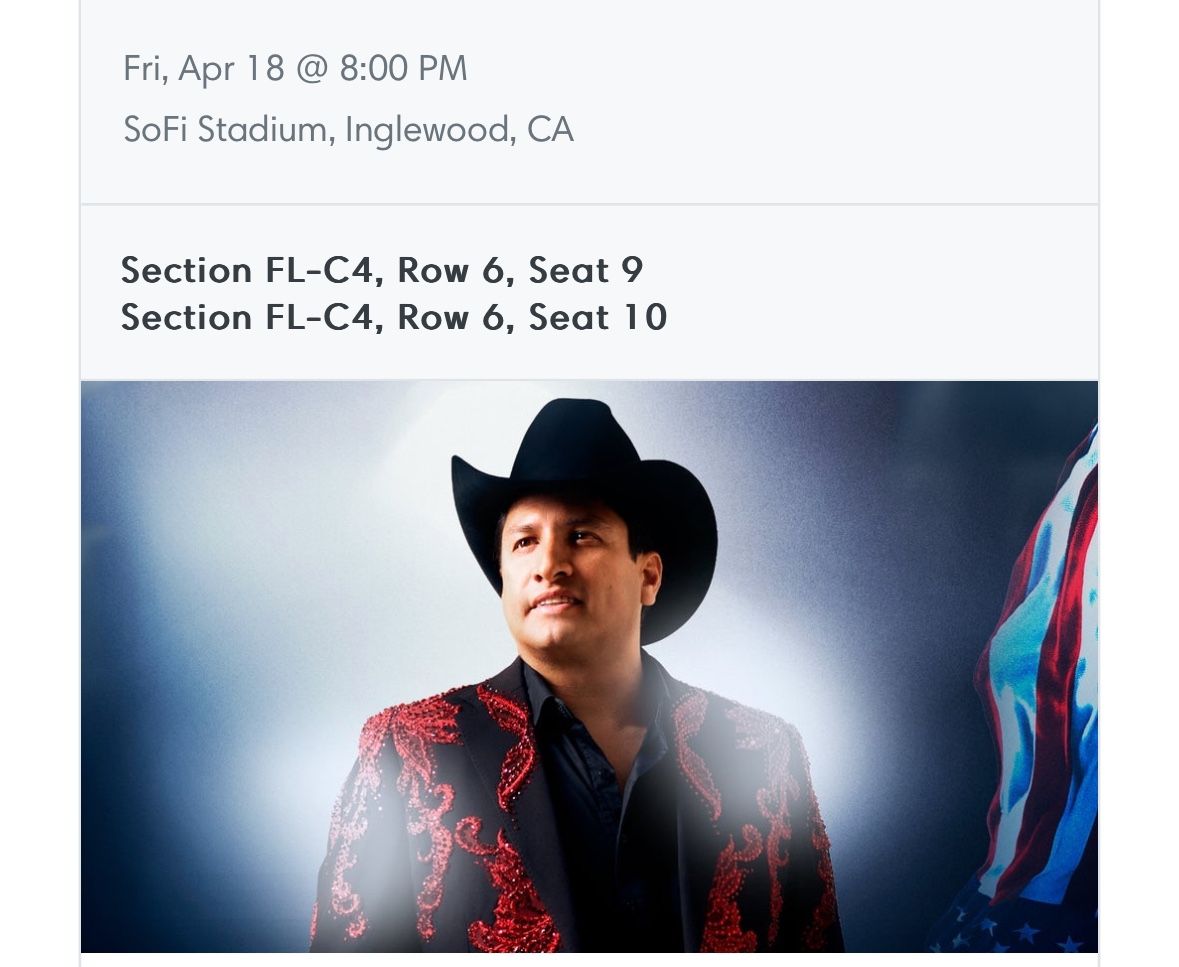Click the American flag at photo's right edge
Image resolution: width=1179 pixels, height=967 pixels.
(1045, 680)
